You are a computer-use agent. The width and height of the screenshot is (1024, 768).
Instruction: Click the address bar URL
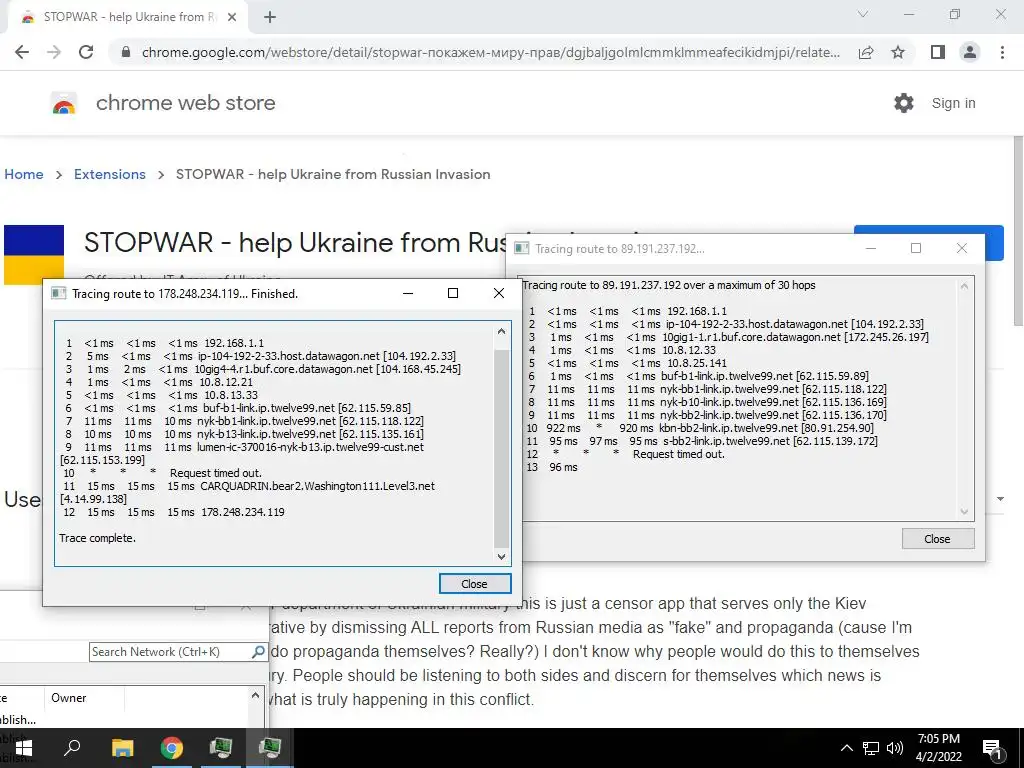coord(490,52)
